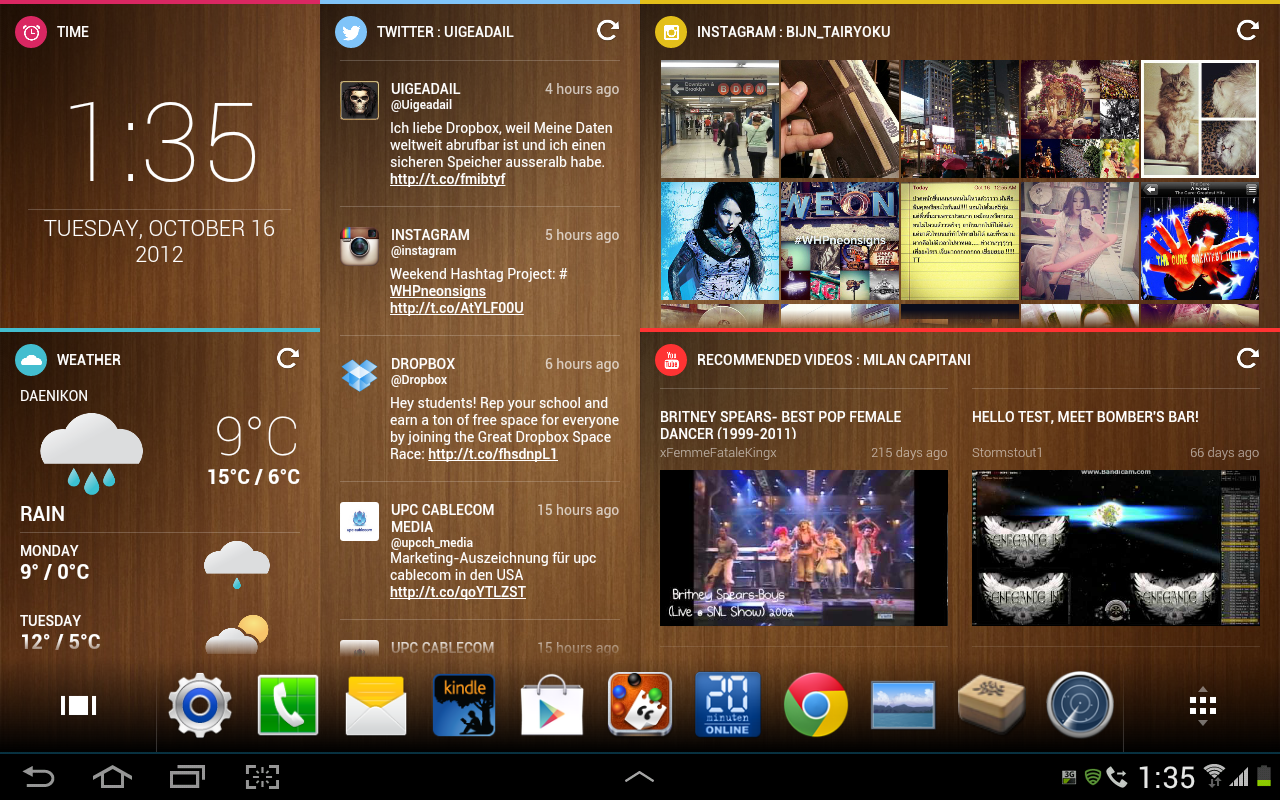
Task: Refresh the Instagram panel
Action: [x=1247, y=31]
